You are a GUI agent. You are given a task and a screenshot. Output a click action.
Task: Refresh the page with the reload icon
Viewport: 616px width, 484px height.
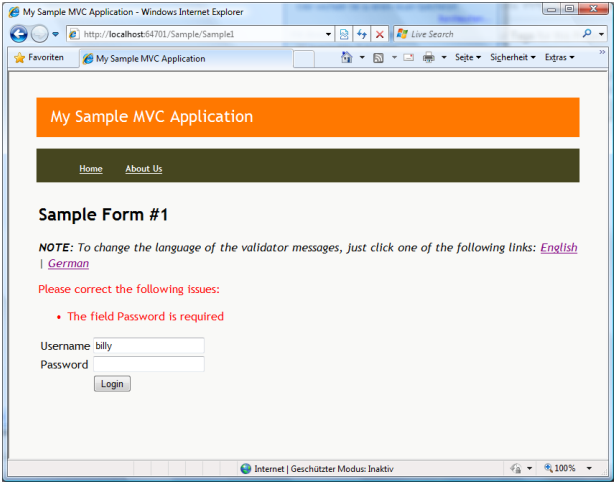coord(362,34)
